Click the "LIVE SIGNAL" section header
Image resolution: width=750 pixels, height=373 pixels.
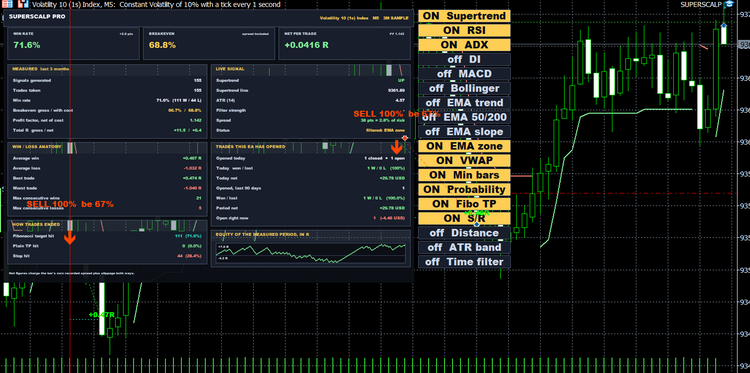coord(230,69)
